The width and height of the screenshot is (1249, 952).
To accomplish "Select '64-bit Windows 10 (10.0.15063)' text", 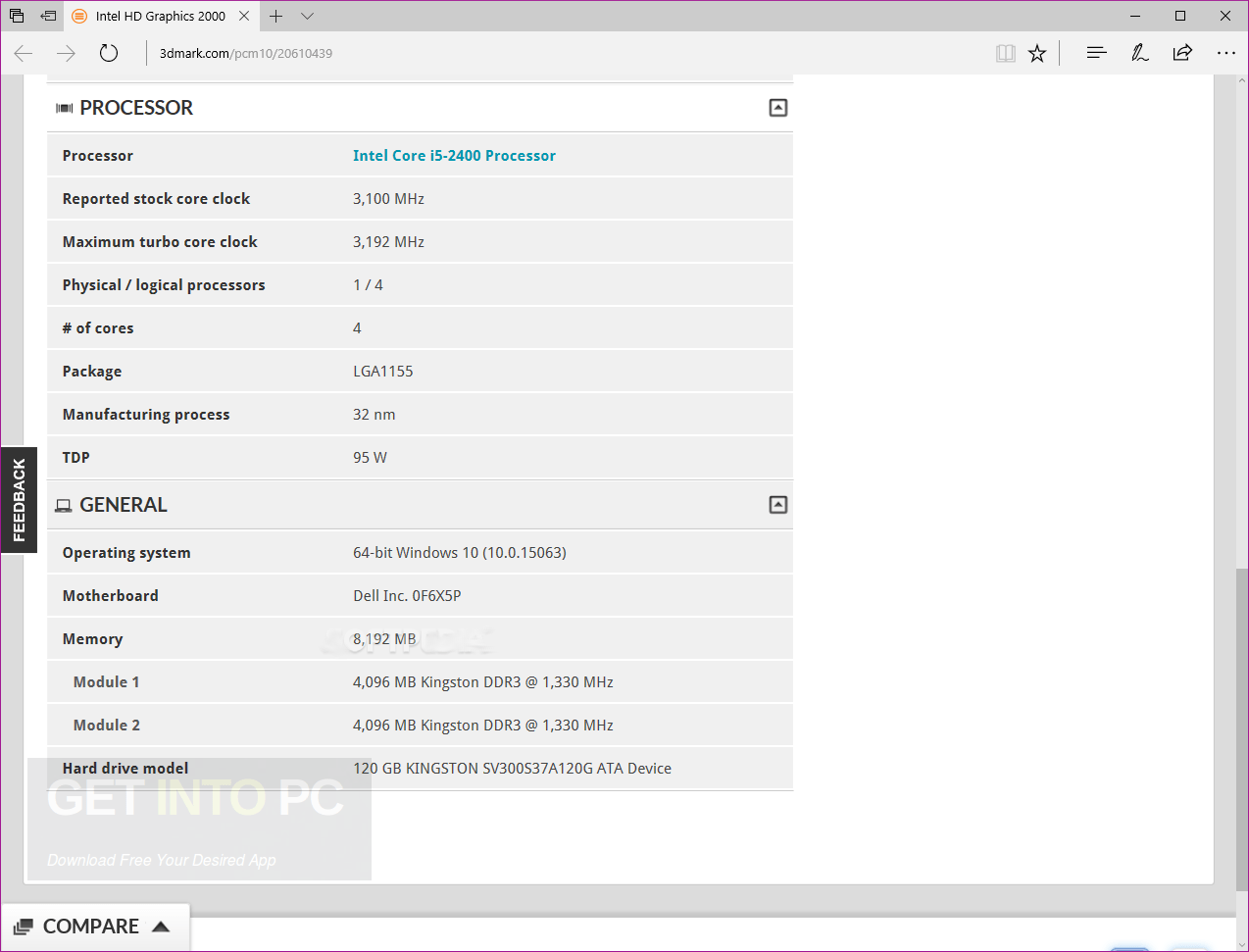I will click(459, 552).
